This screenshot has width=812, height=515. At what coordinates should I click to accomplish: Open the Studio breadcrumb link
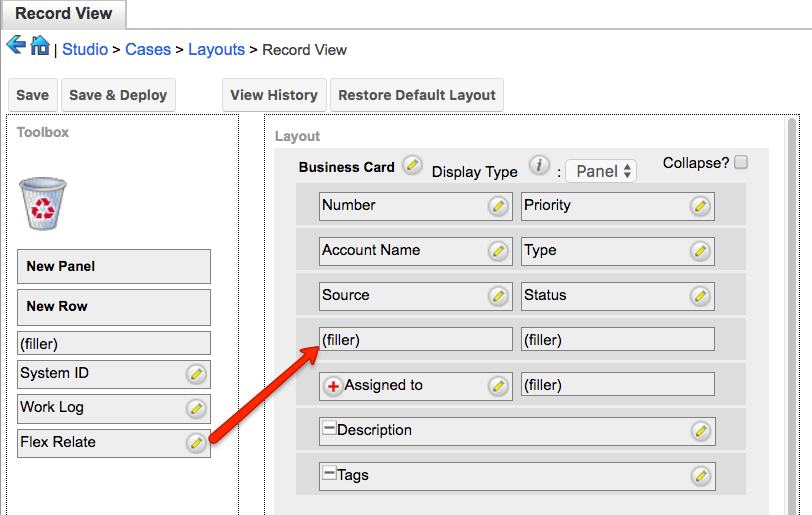(85, 49)
